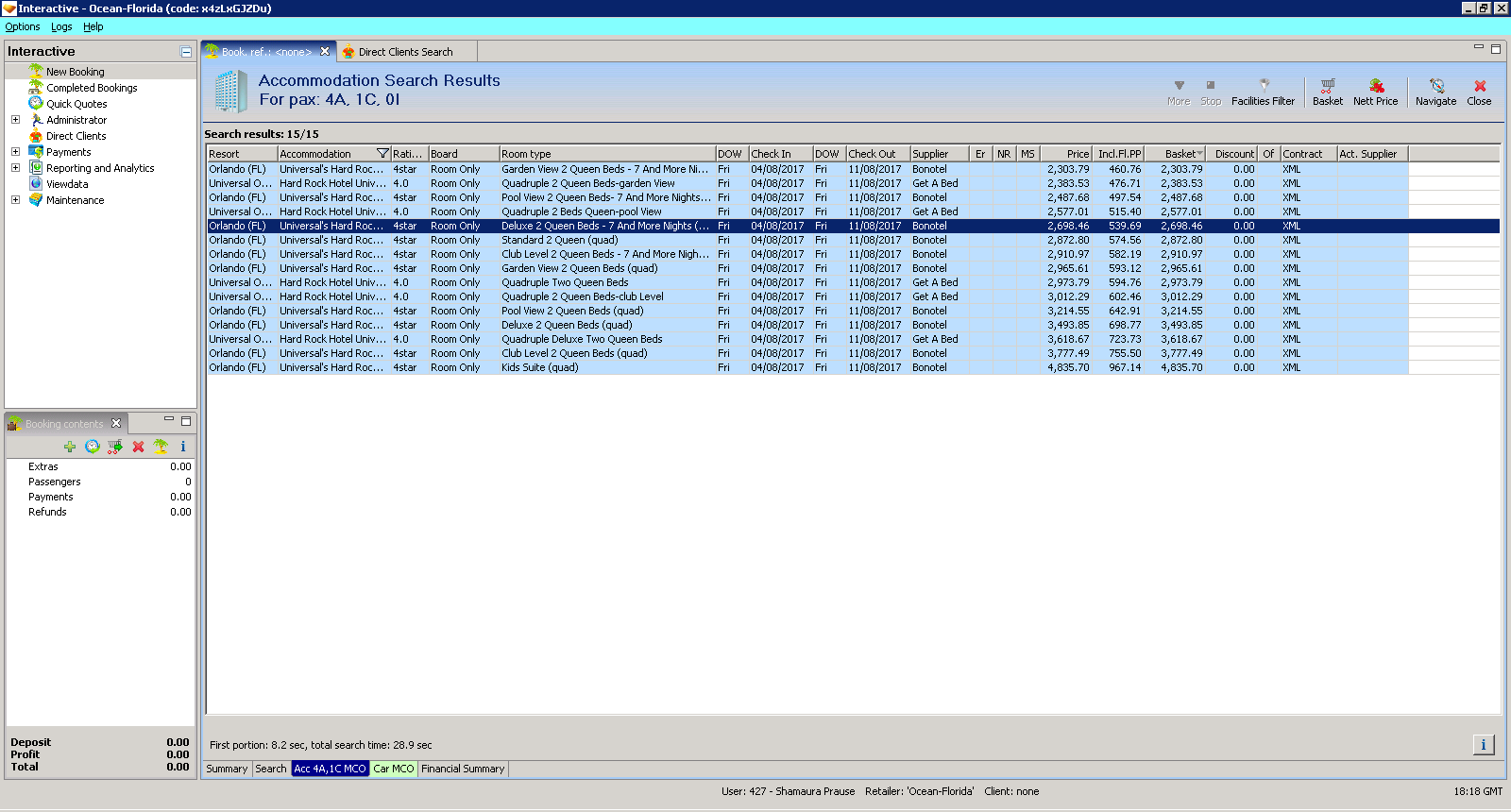Sort by the Price column header
1511x812 pixels.
coord(1066,154)
